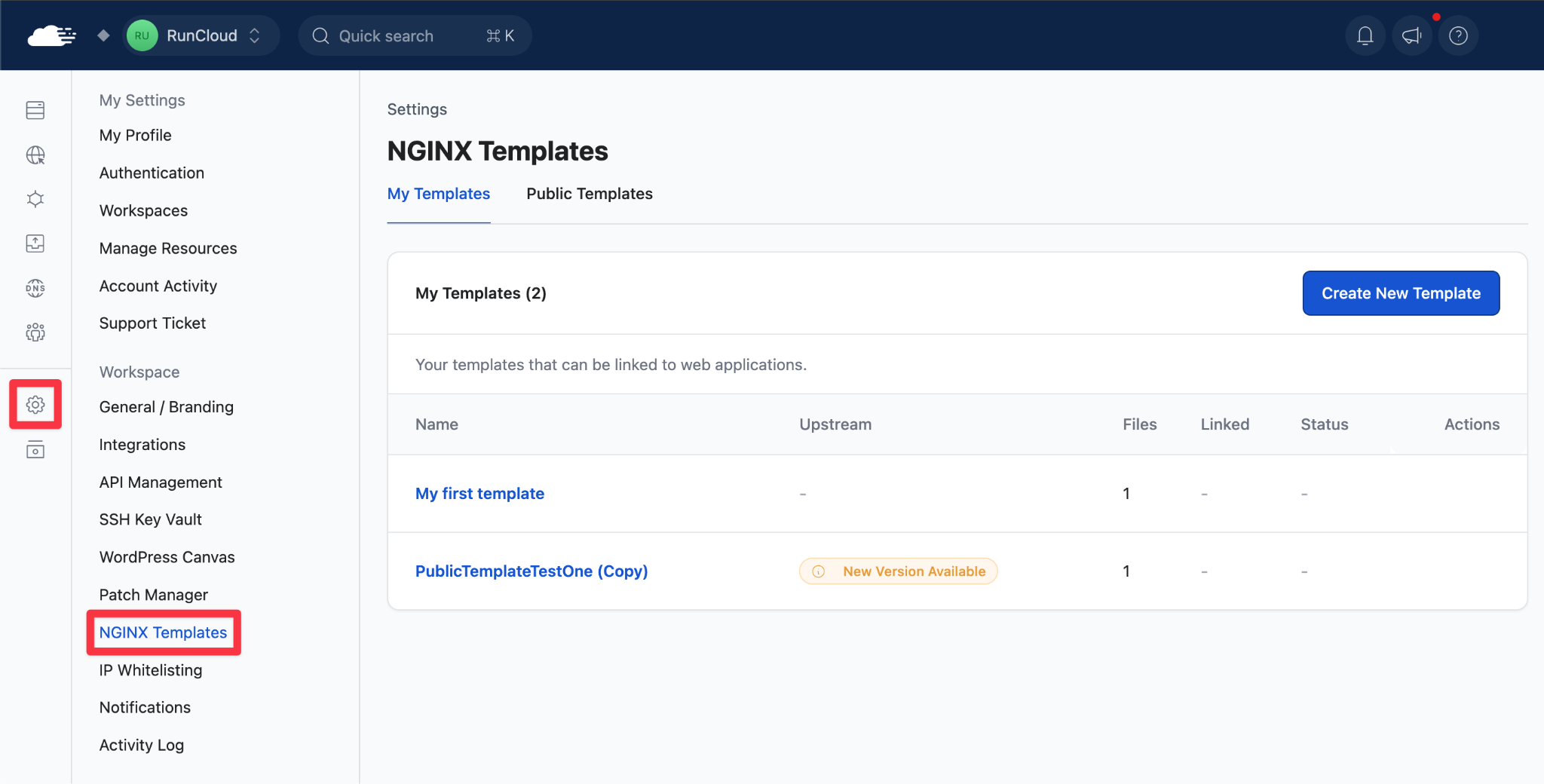This screenshot has height=784, width=1544.
Task: Open SSH Key Vault
Action: coord(151,519)
